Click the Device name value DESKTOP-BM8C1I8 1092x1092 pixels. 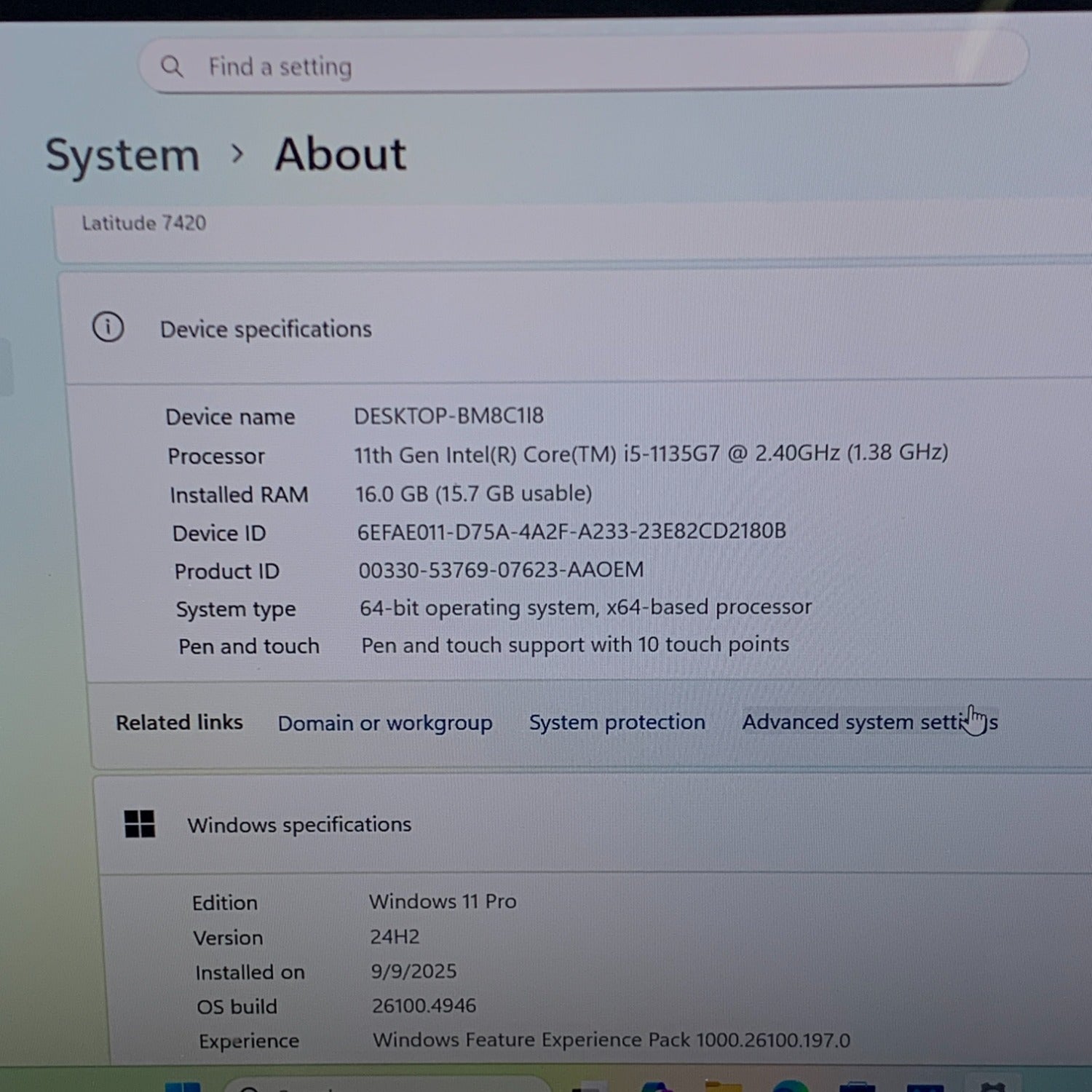click(x=448, y=416)
